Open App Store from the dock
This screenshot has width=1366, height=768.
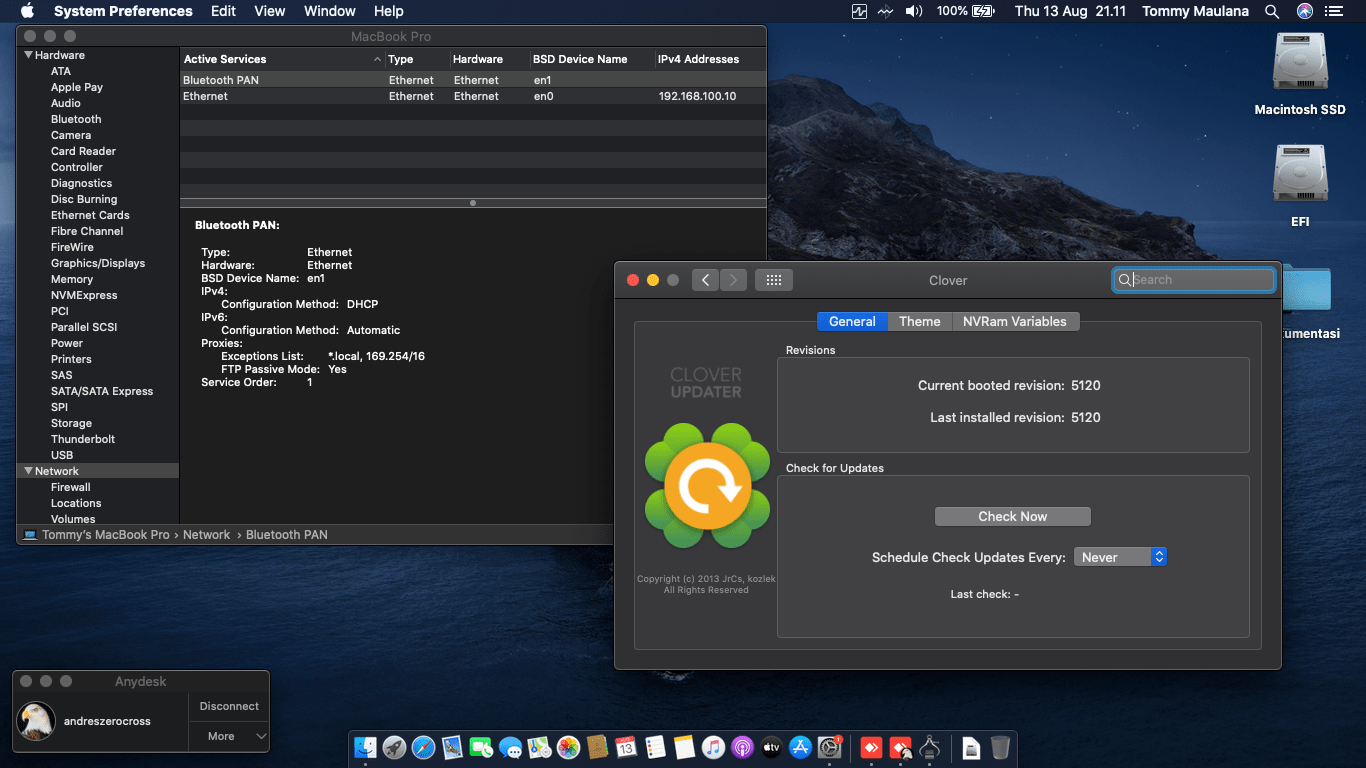(800, 747)
